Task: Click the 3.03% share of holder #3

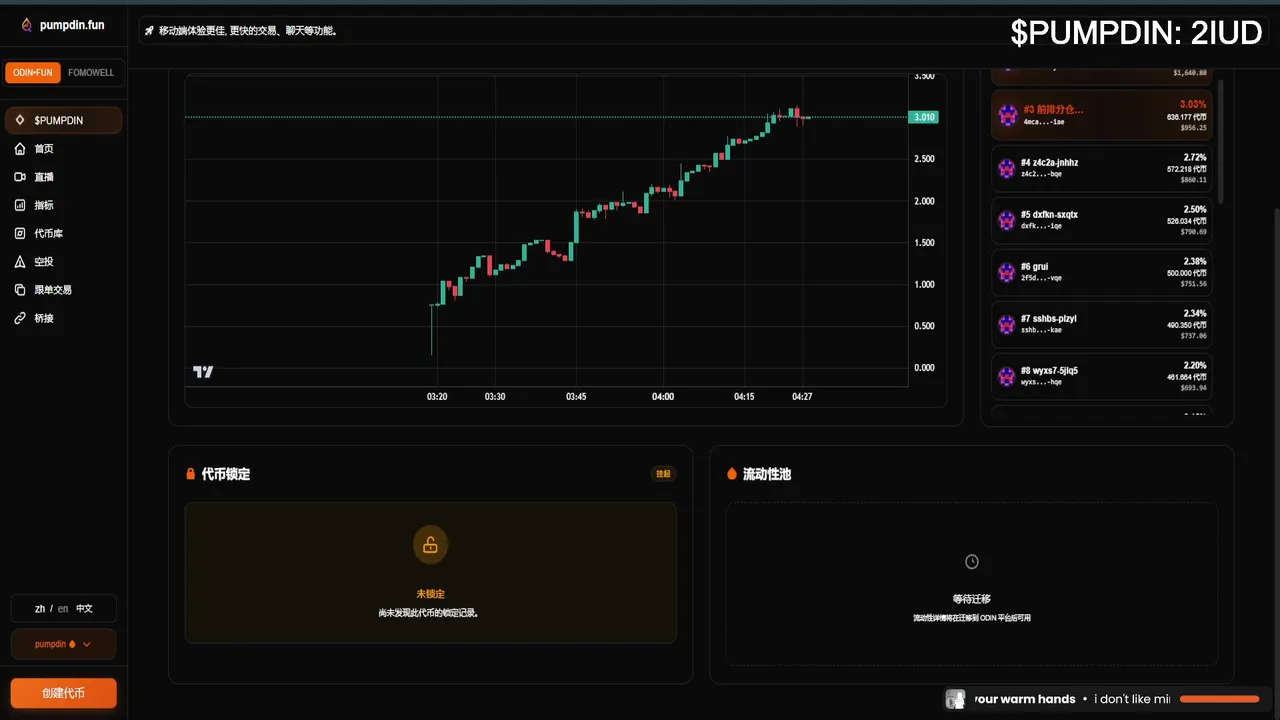Action: 1193,104
